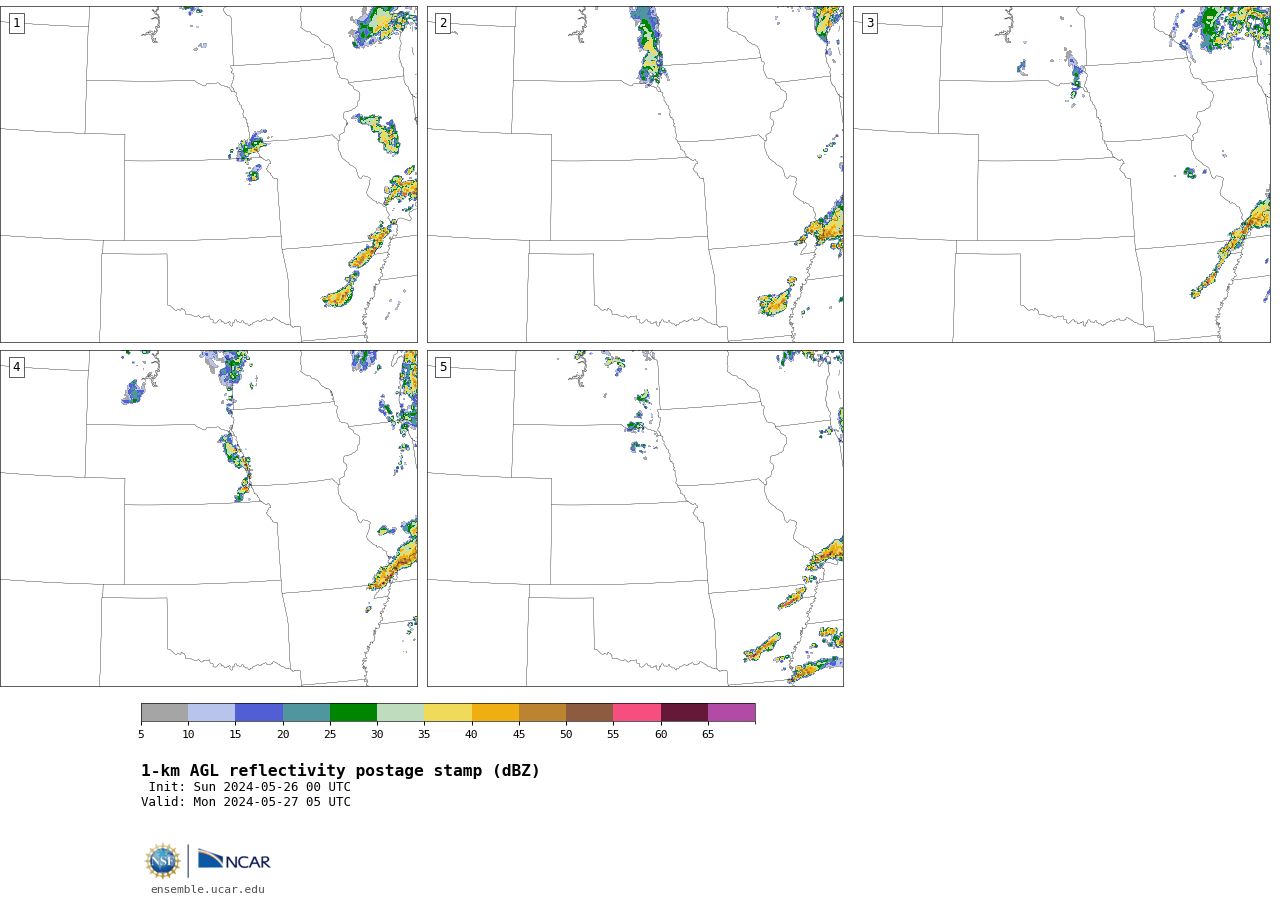
Task: Select the orange 40-45 dBZ swatch
Action: coord(495,713)
